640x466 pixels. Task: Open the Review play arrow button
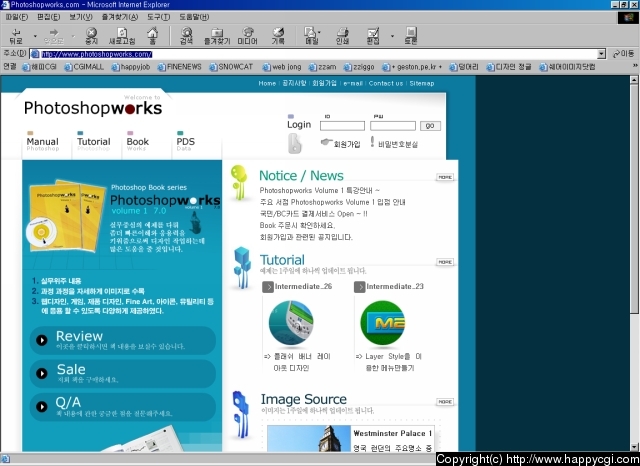click(42, 340)
